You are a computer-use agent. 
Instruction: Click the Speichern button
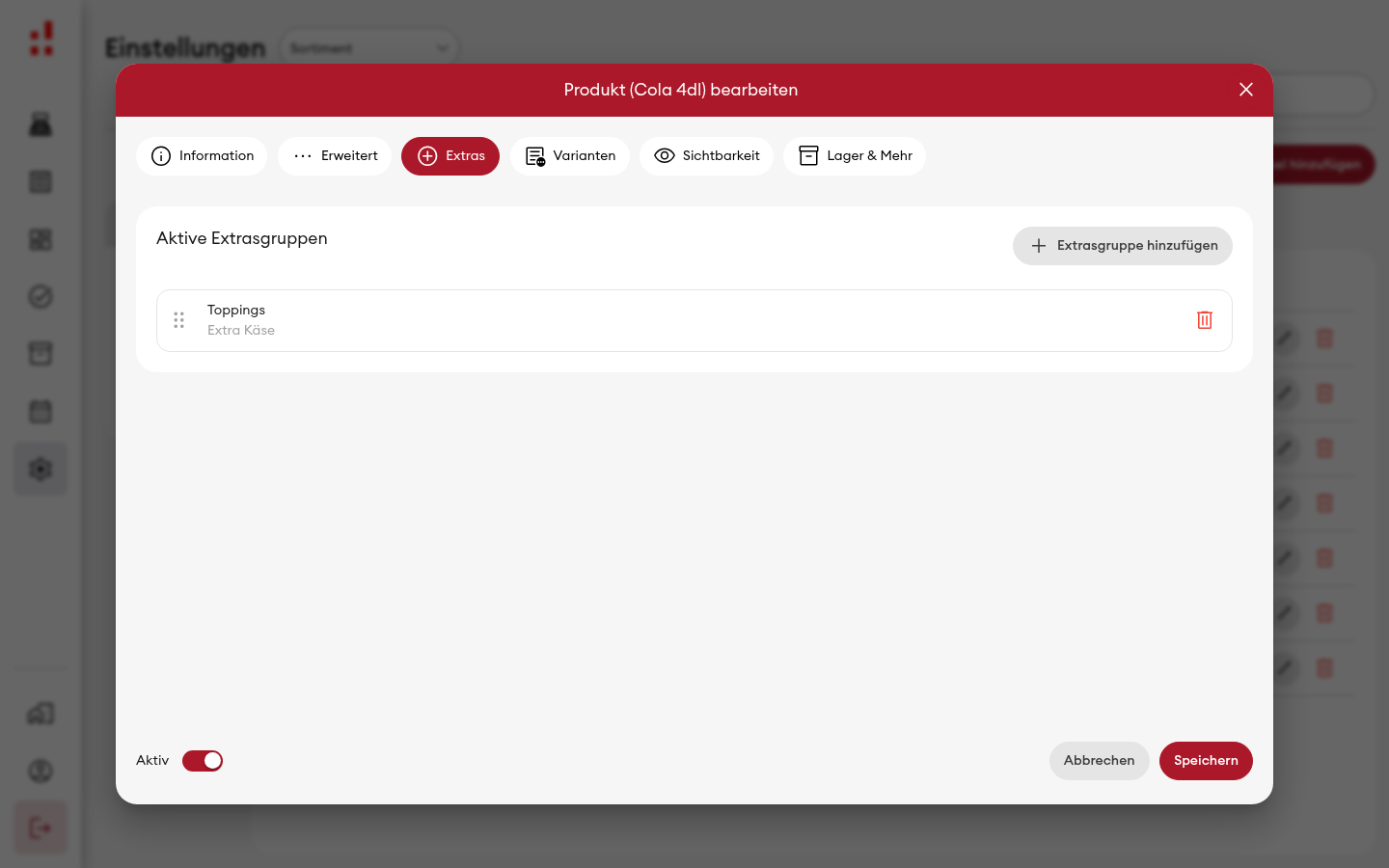click(x=1206, y=761)
